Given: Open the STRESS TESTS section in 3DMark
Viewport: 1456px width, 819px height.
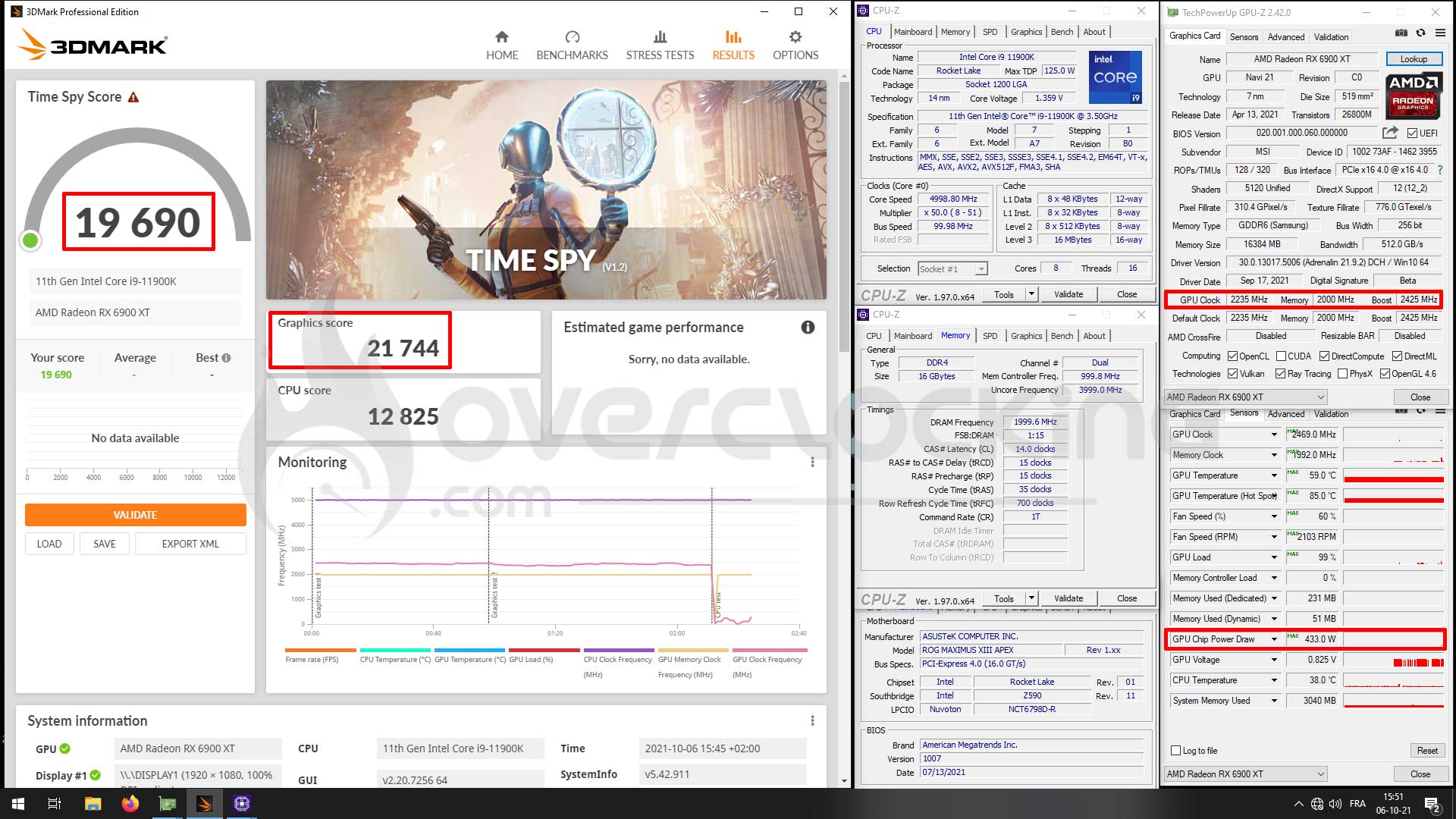Looking at the screenshot, I should (x=660, y=45).
